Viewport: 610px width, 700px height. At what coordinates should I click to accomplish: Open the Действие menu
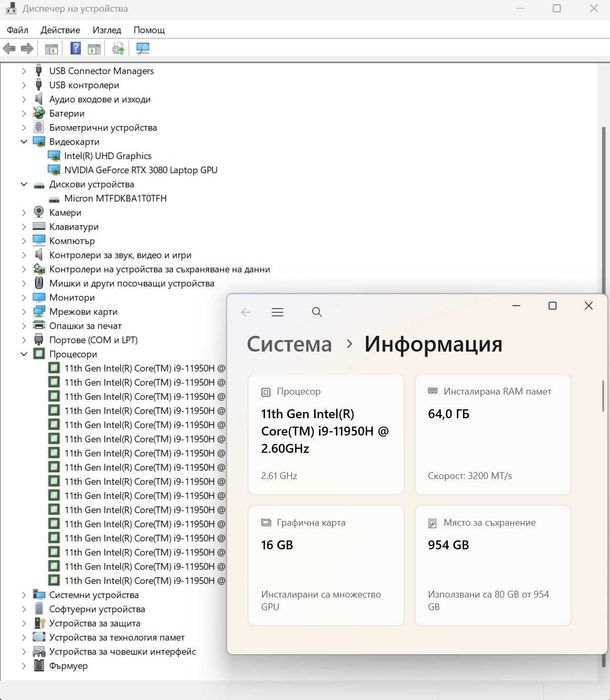pyautogui.click(x=60, y=30)
